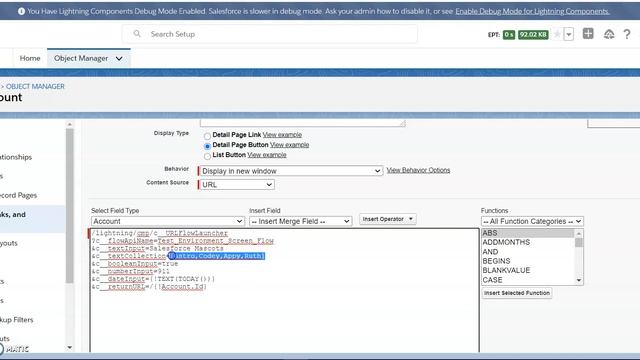Open the favorites list dropdown arrow
Viewport: 640px width, 360px height.
569,34
